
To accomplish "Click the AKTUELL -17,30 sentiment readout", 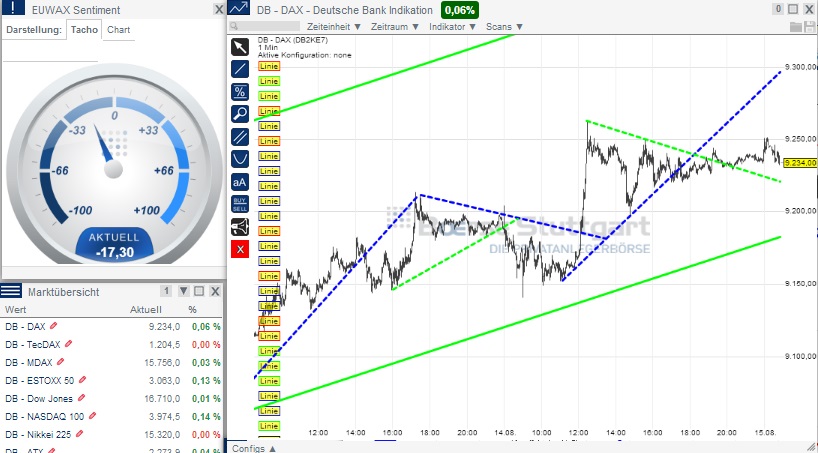I will tap(114, 245).
